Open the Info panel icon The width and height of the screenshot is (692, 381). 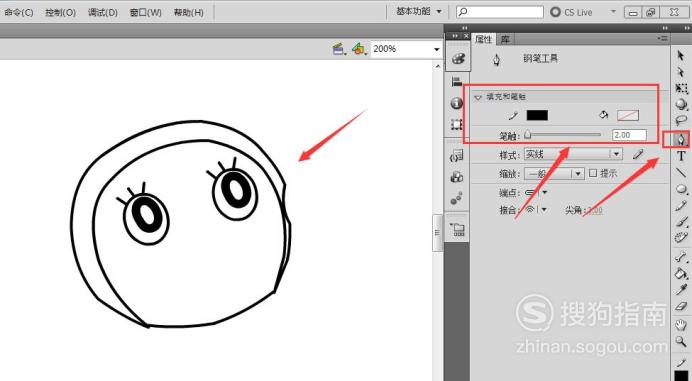tap(457, 103)
